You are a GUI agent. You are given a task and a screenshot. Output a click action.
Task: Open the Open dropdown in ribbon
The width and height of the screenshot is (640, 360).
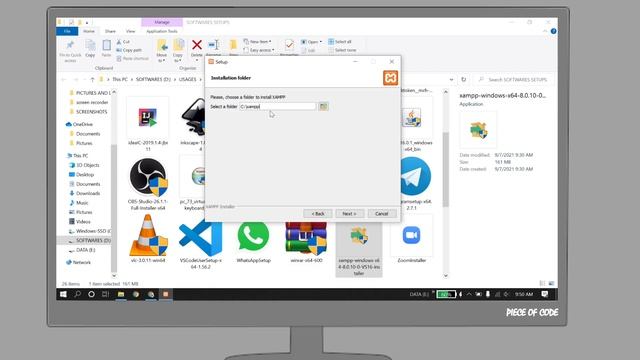311,42
